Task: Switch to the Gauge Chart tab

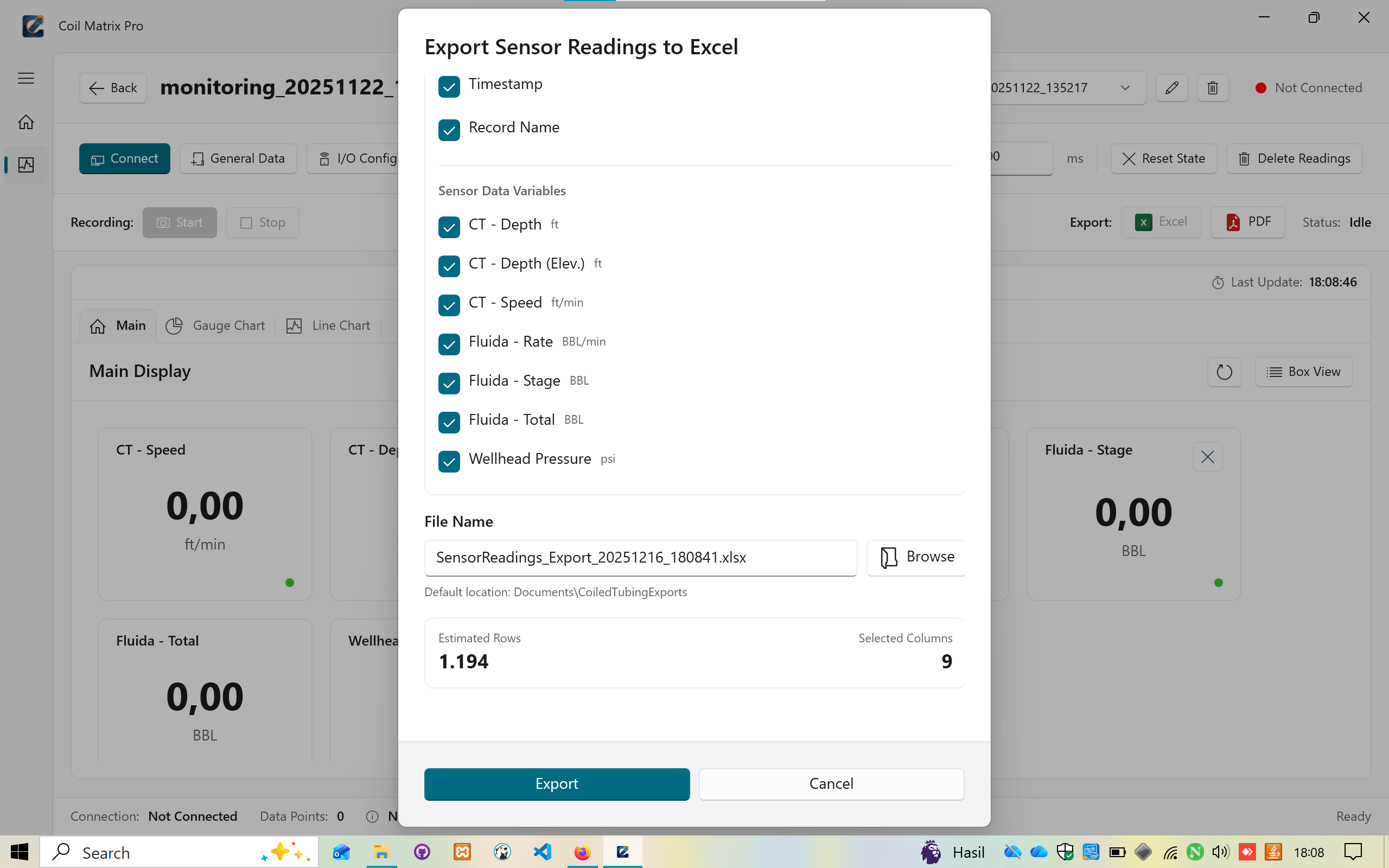Action: tap(216, 325)
